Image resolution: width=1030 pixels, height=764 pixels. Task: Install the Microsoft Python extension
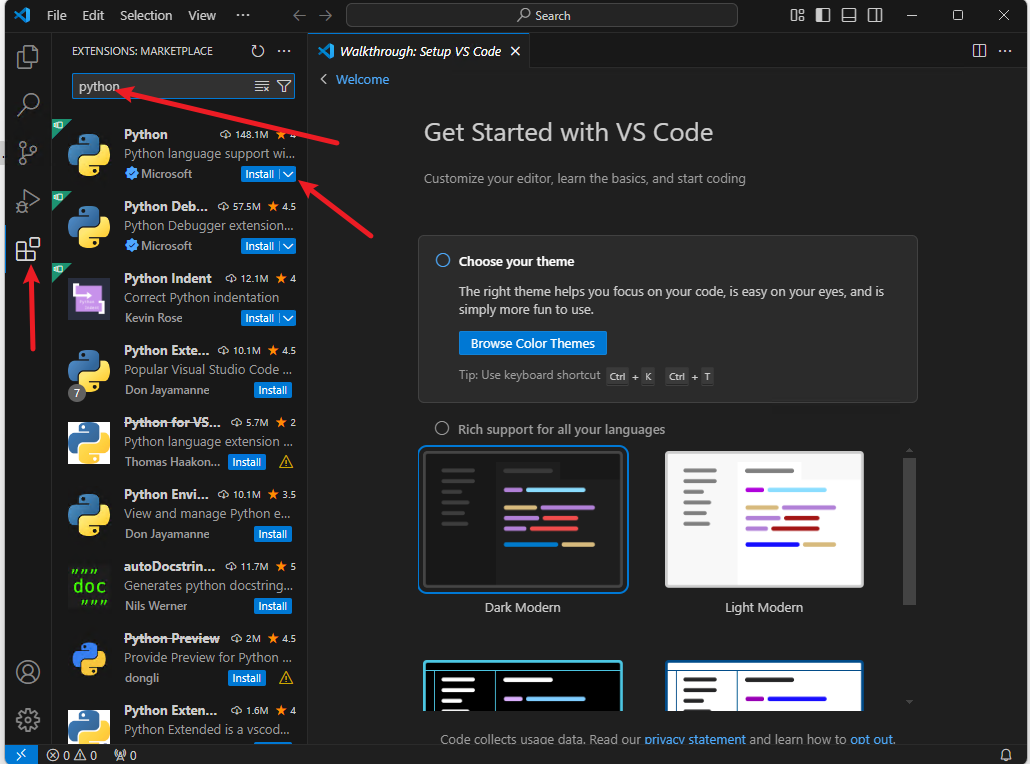[x=259, y=174]
